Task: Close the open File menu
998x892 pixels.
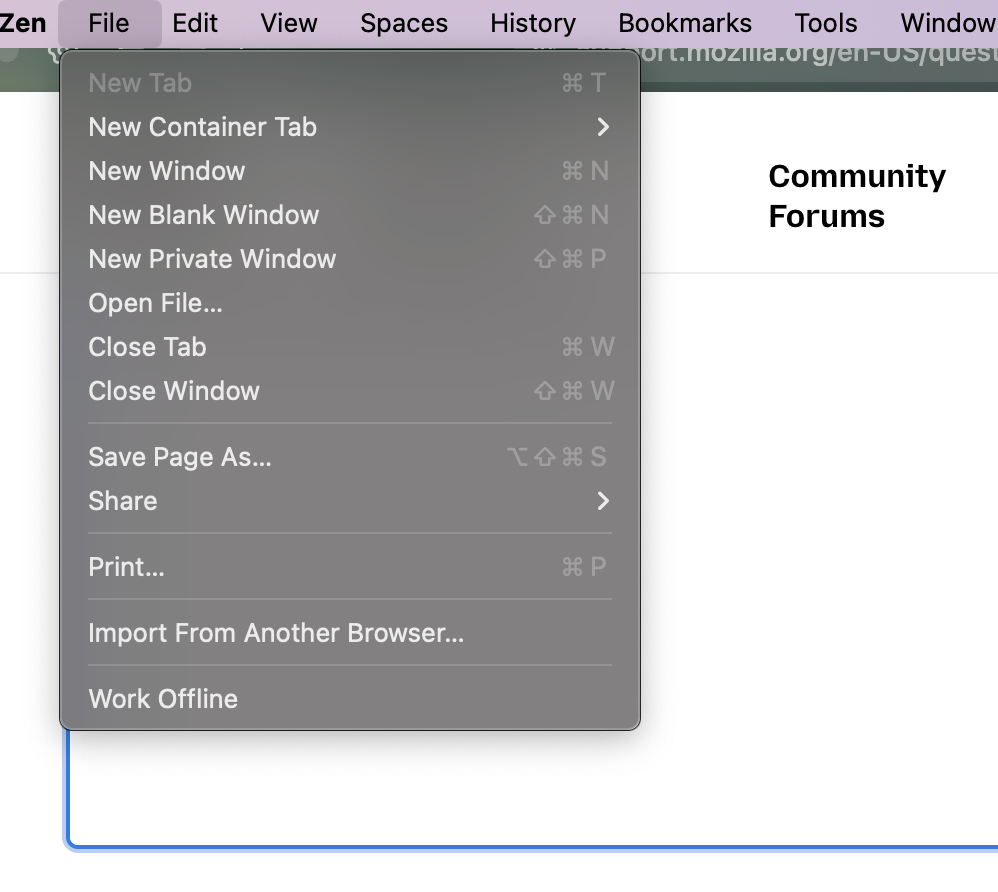Action: click(109, 24)
